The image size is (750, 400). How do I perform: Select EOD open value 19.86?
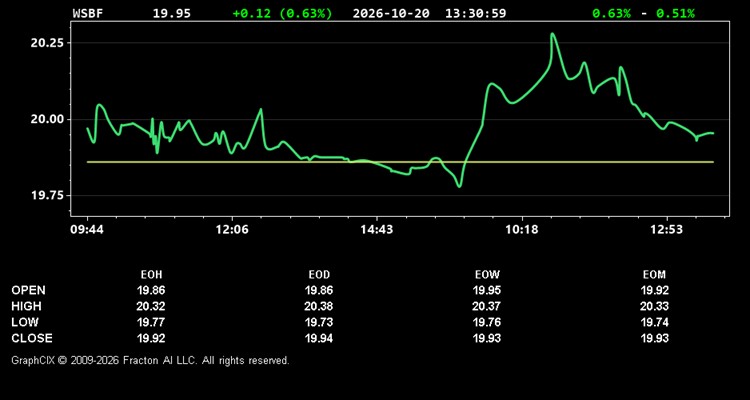coord(319,290)
